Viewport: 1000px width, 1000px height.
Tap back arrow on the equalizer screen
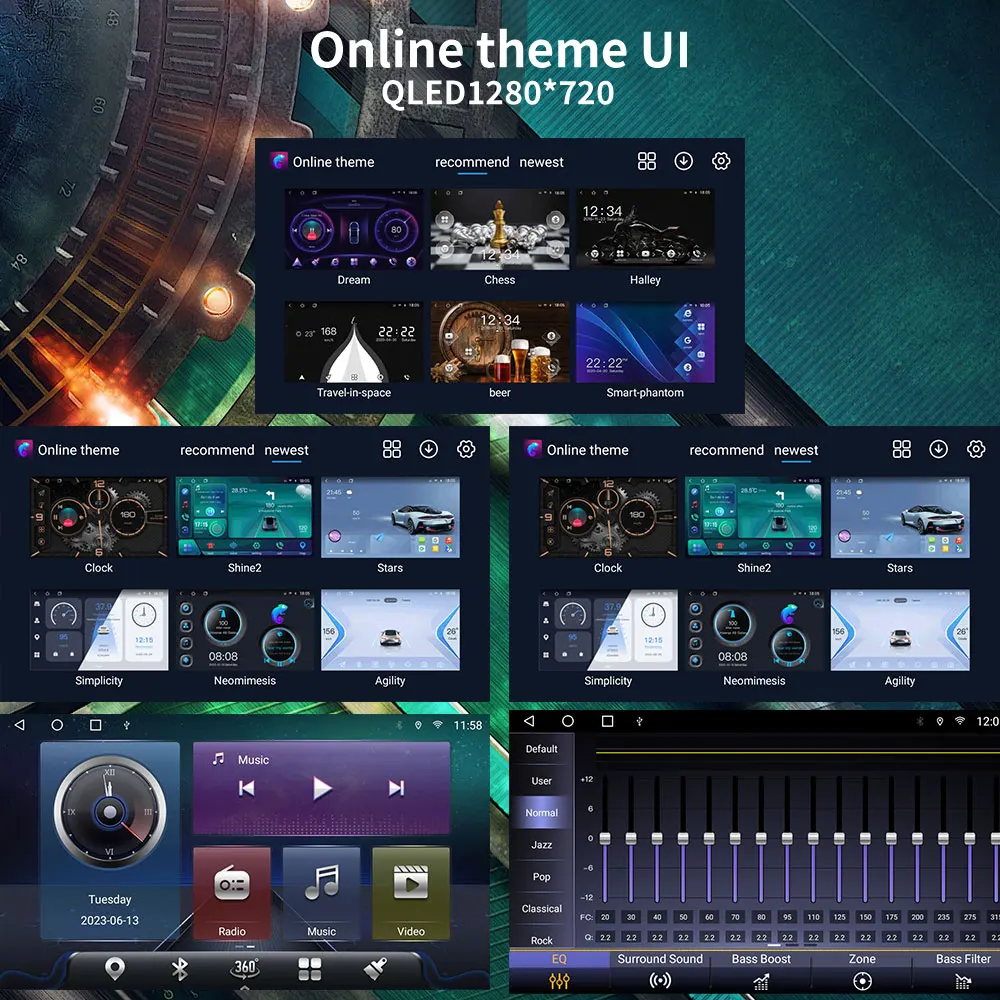(x=529, y=721)
